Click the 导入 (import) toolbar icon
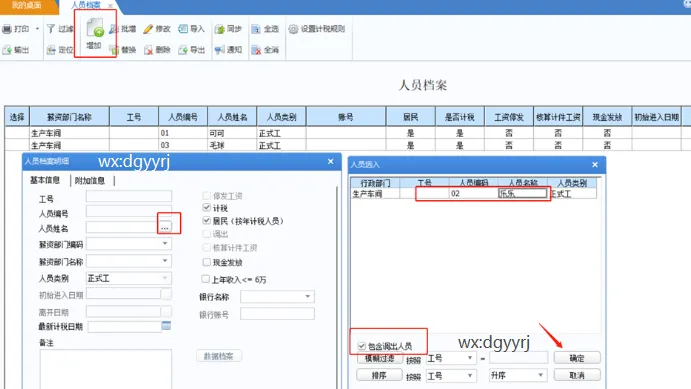The image size is (691, 389). 183,29
